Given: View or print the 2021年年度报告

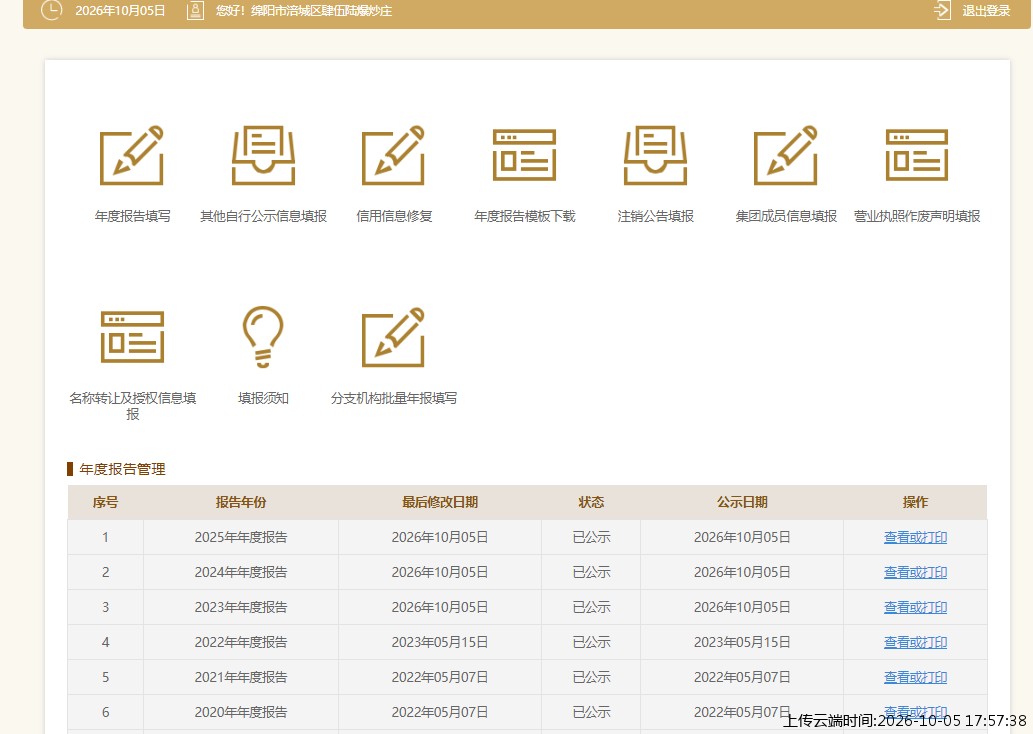Looking at the screenshot, I should (x=915, y=677).
